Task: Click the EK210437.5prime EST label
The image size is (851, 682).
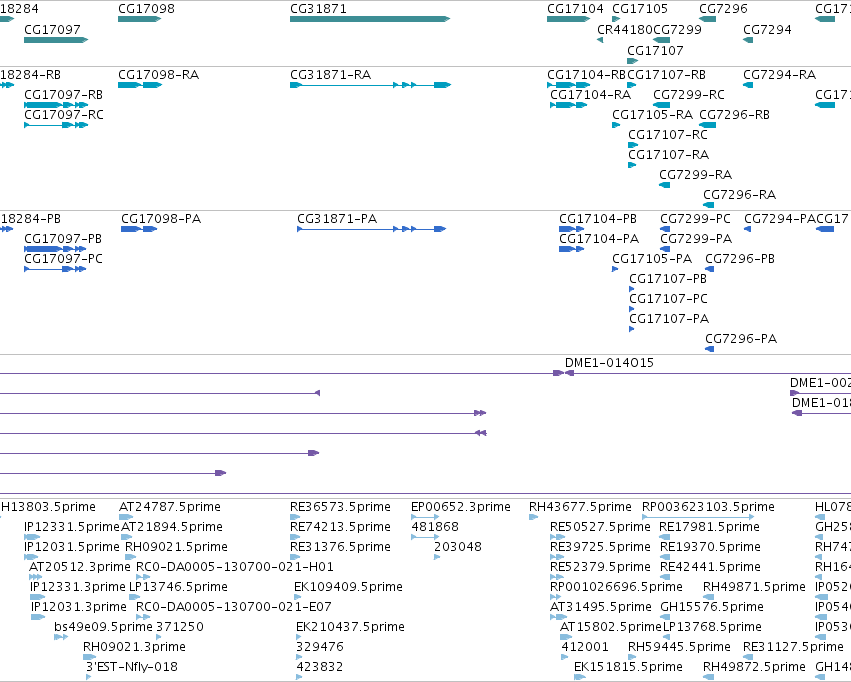Action: [x=351, y=628]
